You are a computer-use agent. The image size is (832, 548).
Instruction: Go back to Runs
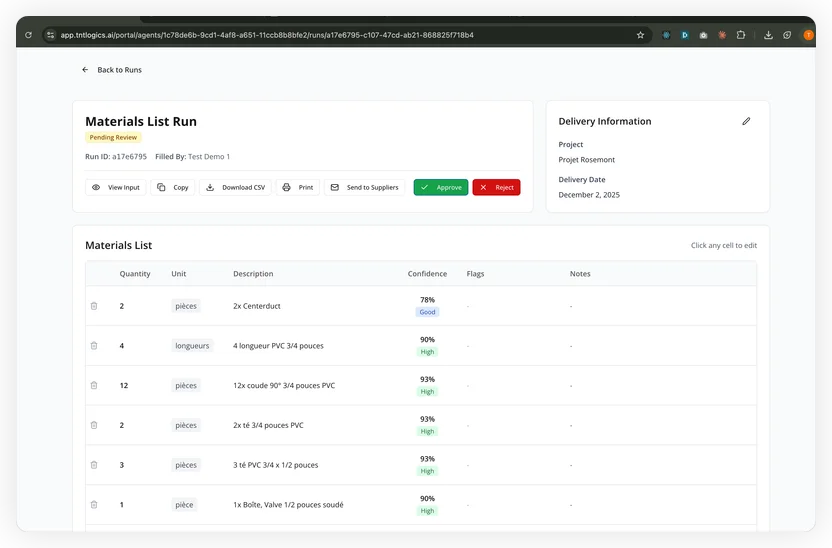pyautogui.click(x=112, y=70)
